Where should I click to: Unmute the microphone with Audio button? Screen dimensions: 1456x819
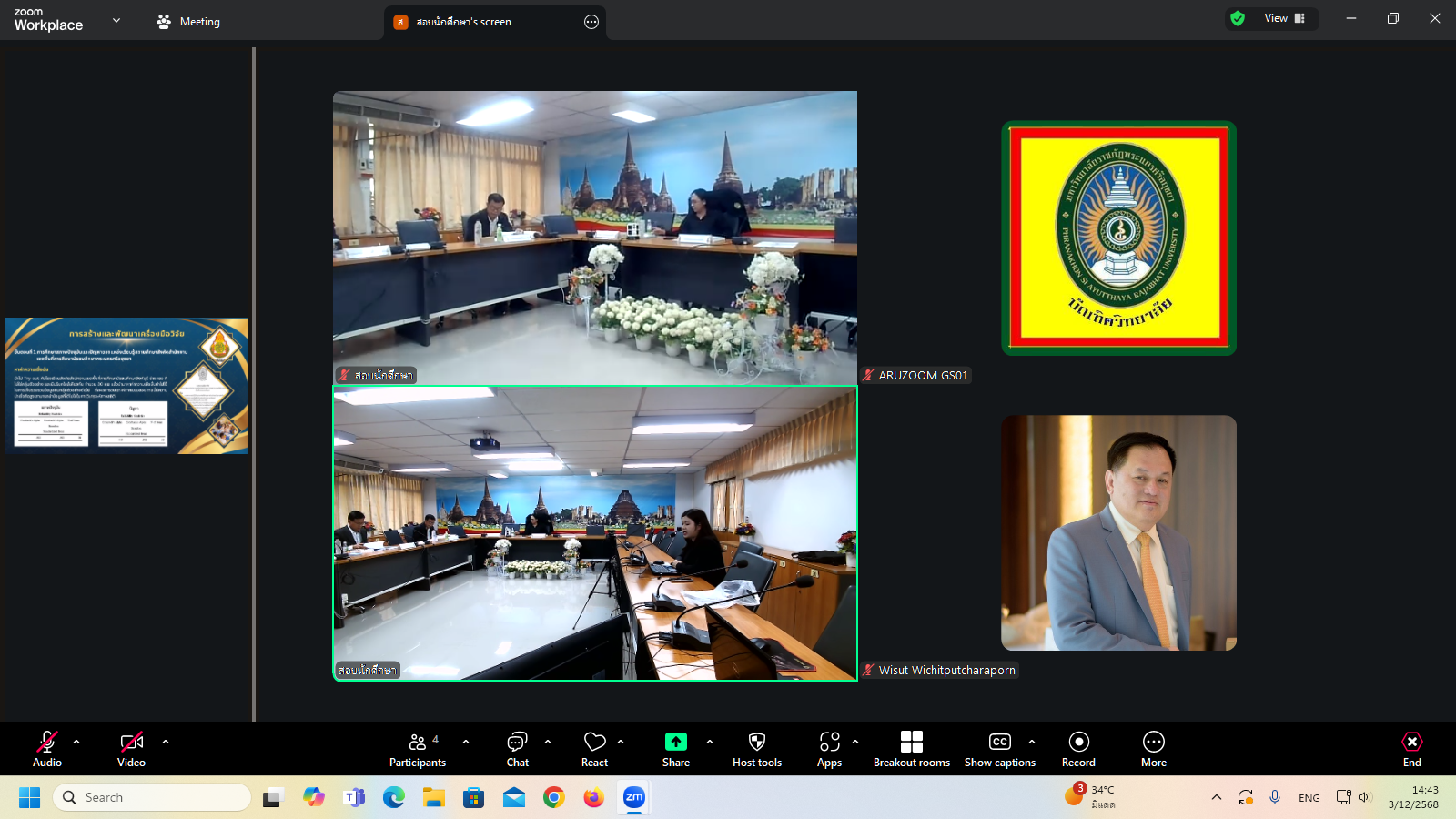click(47, 749)
